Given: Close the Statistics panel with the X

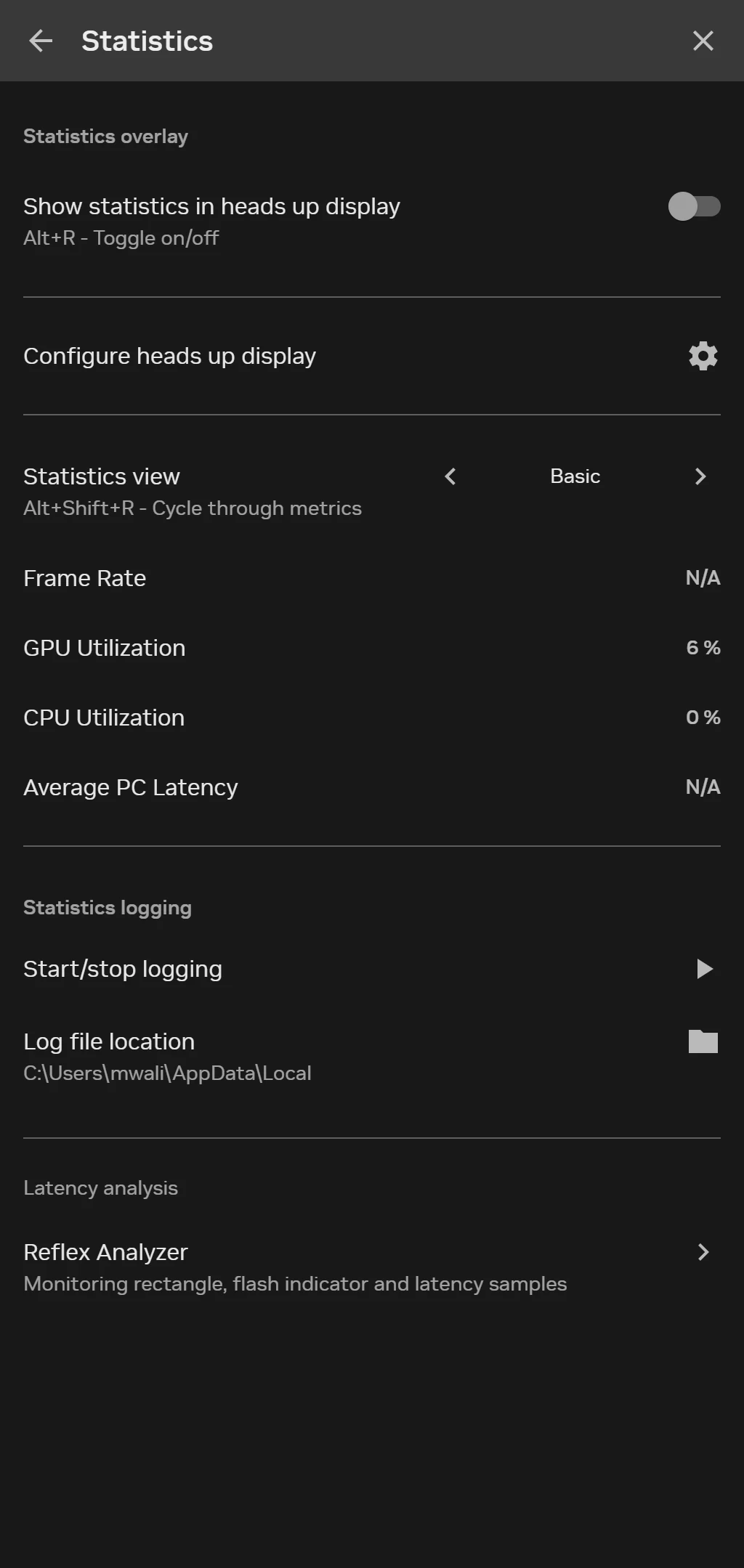Looking at the screenshot, I should click(703, 41).
